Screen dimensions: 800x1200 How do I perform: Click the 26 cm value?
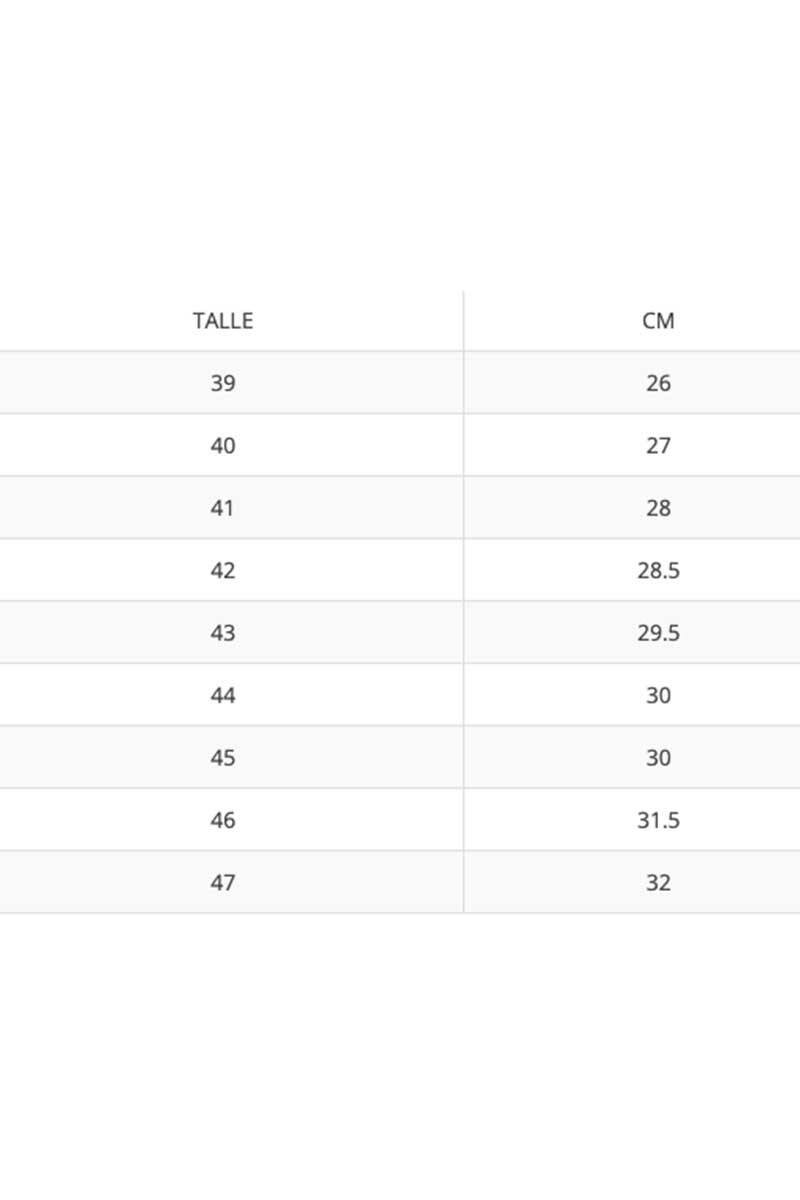coord(658,383)
